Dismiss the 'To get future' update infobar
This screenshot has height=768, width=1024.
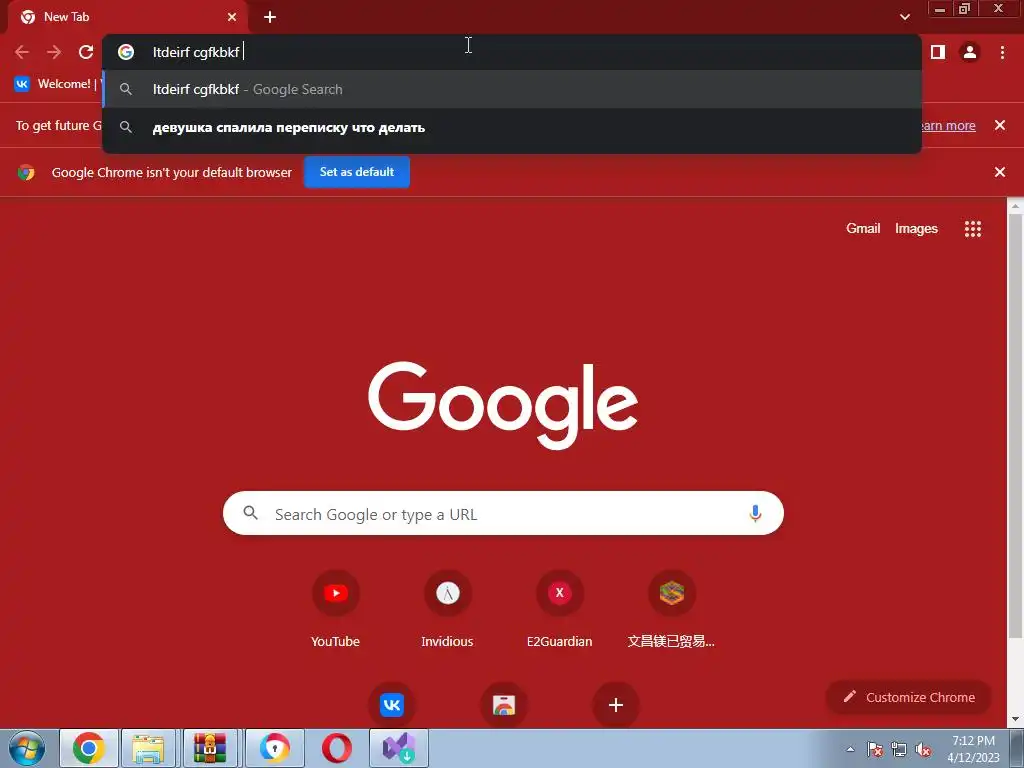(x=1000, y=125)
